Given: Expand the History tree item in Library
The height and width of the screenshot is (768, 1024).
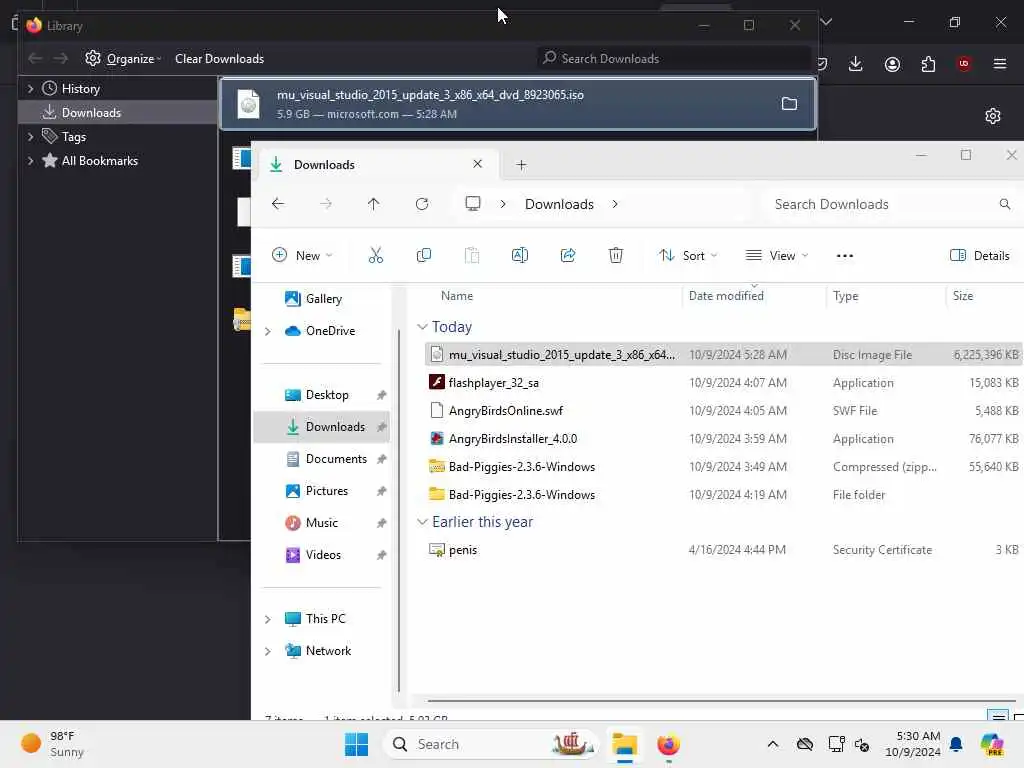Looking at the screenshot, I should point(30,89).
